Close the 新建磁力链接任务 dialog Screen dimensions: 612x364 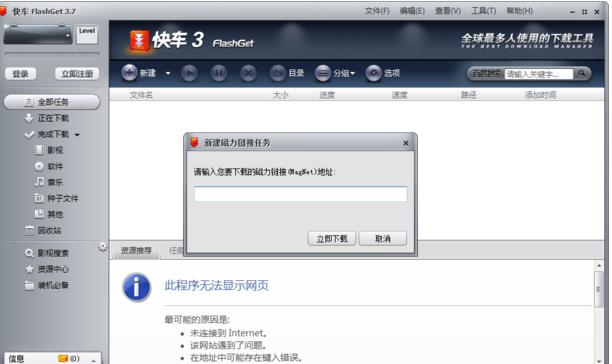point(406,143)
